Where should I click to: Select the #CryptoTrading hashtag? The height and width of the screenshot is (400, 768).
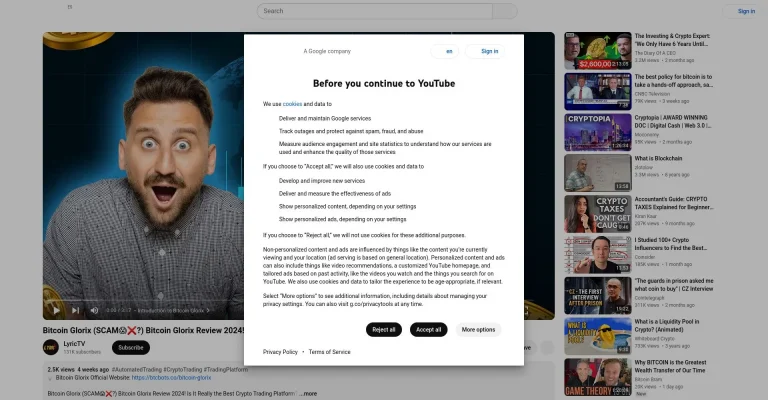click(183, 370)
